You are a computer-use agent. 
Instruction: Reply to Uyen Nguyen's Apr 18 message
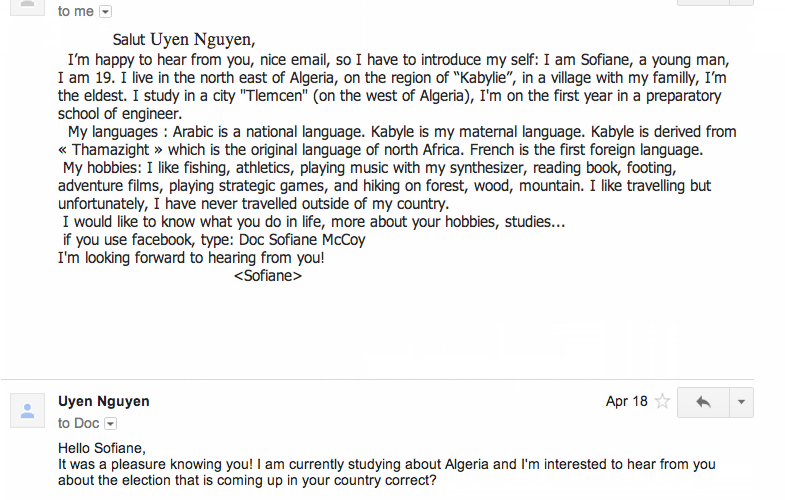tap(703, 402)
